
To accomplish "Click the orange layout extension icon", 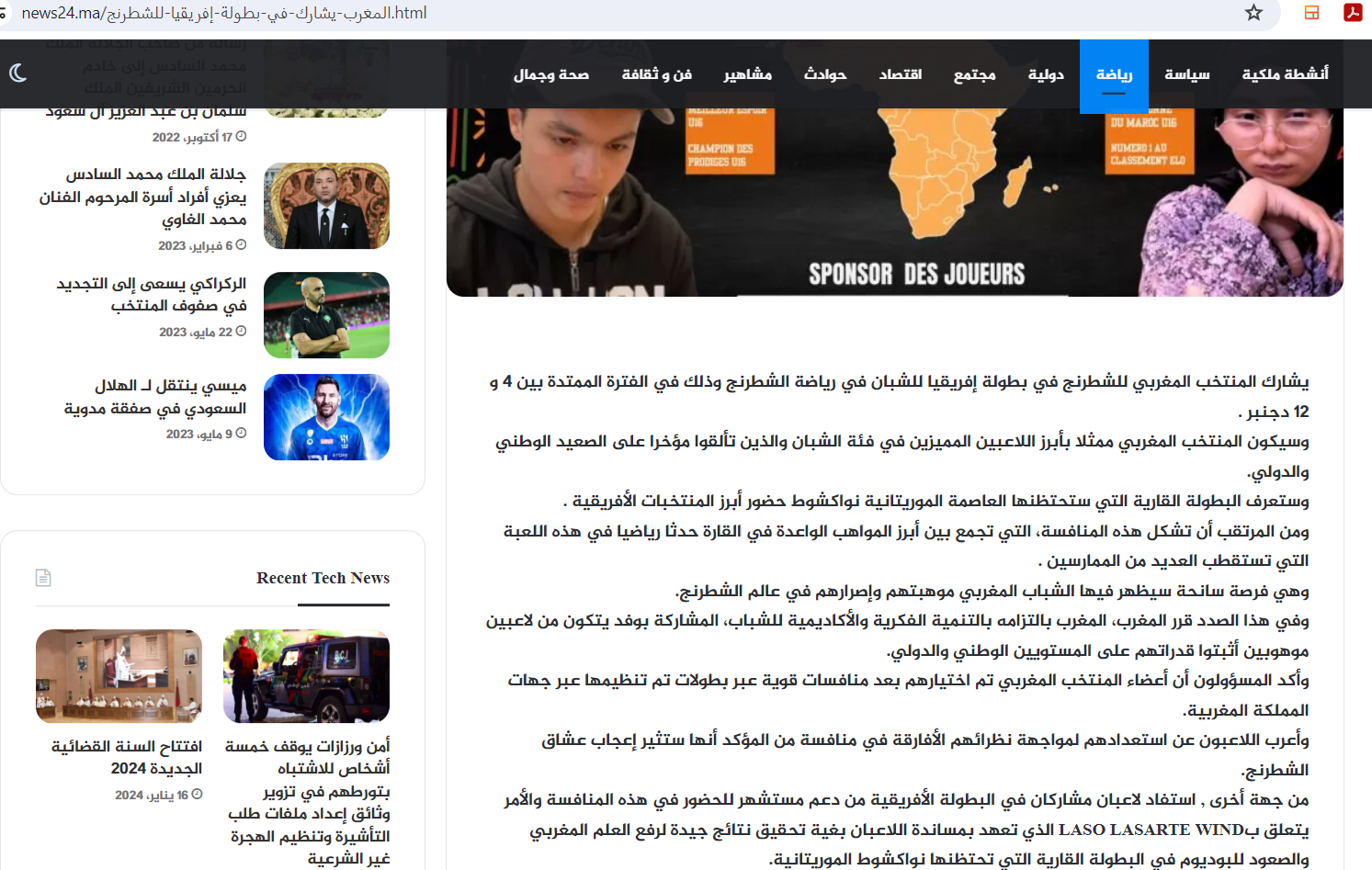I will click(x=1312, y=13).
